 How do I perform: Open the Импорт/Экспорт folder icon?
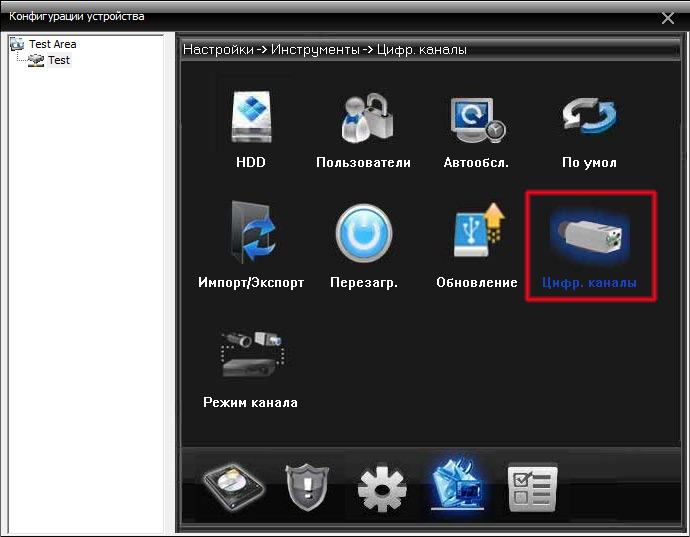[253, 232]
